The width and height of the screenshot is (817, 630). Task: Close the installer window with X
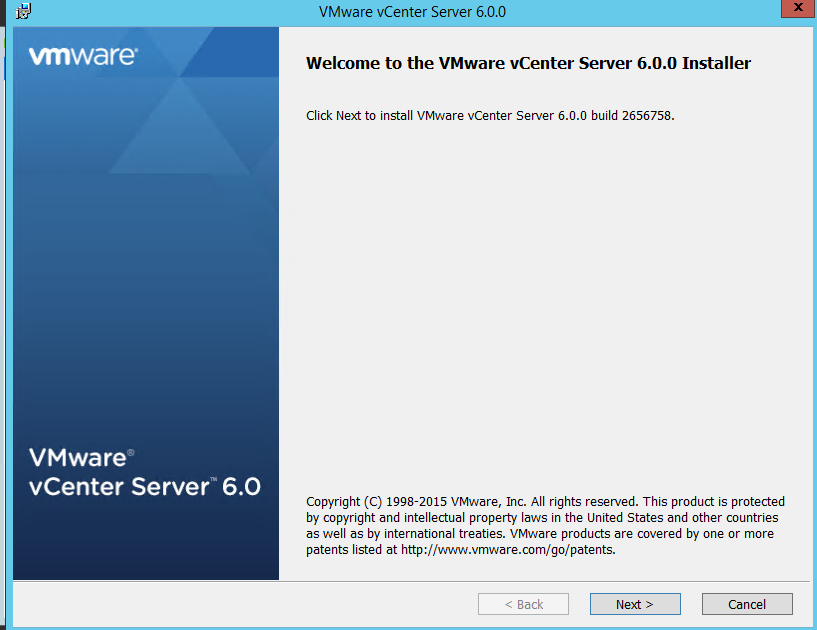(x=798, y=8)
